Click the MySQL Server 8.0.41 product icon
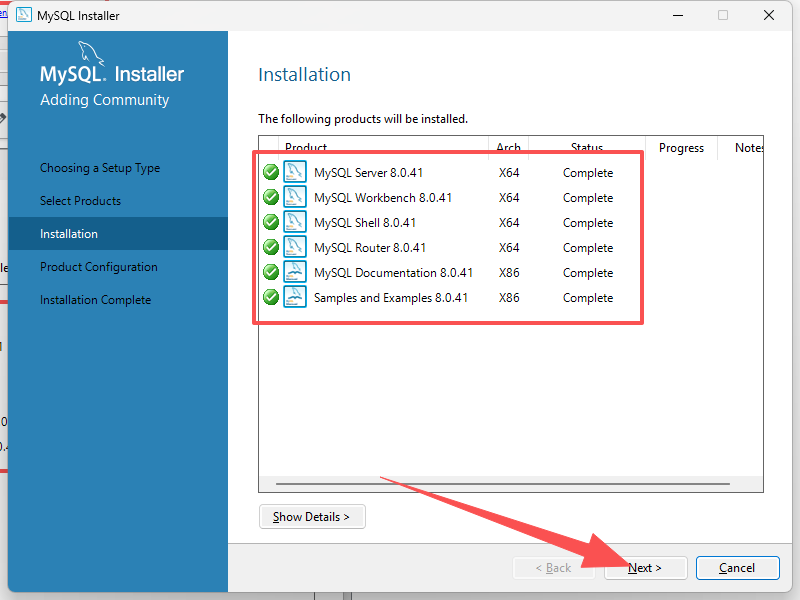800x600 pixels. click(x=295, y=172)
